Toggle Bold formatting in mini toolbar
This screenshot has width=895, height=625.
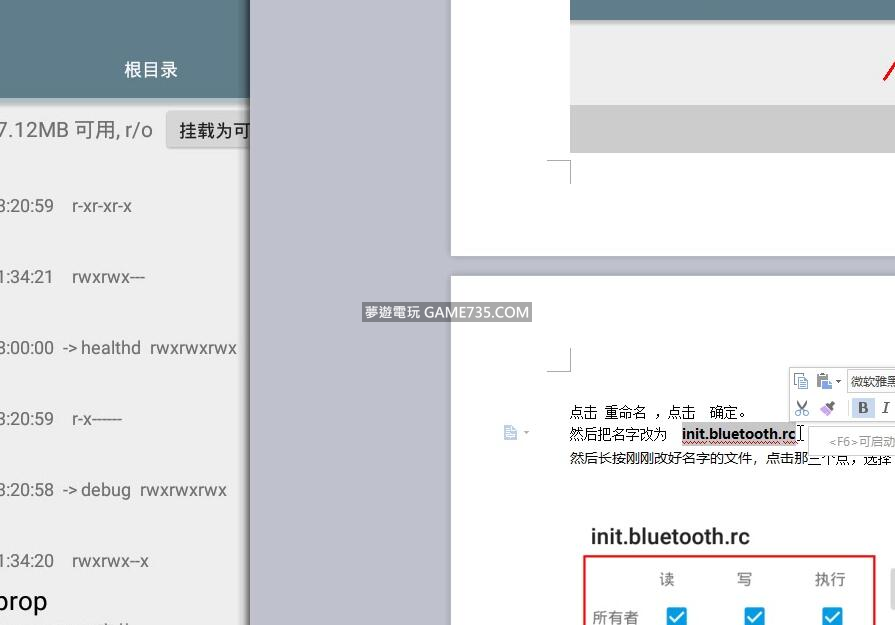(x=863, y=408)
